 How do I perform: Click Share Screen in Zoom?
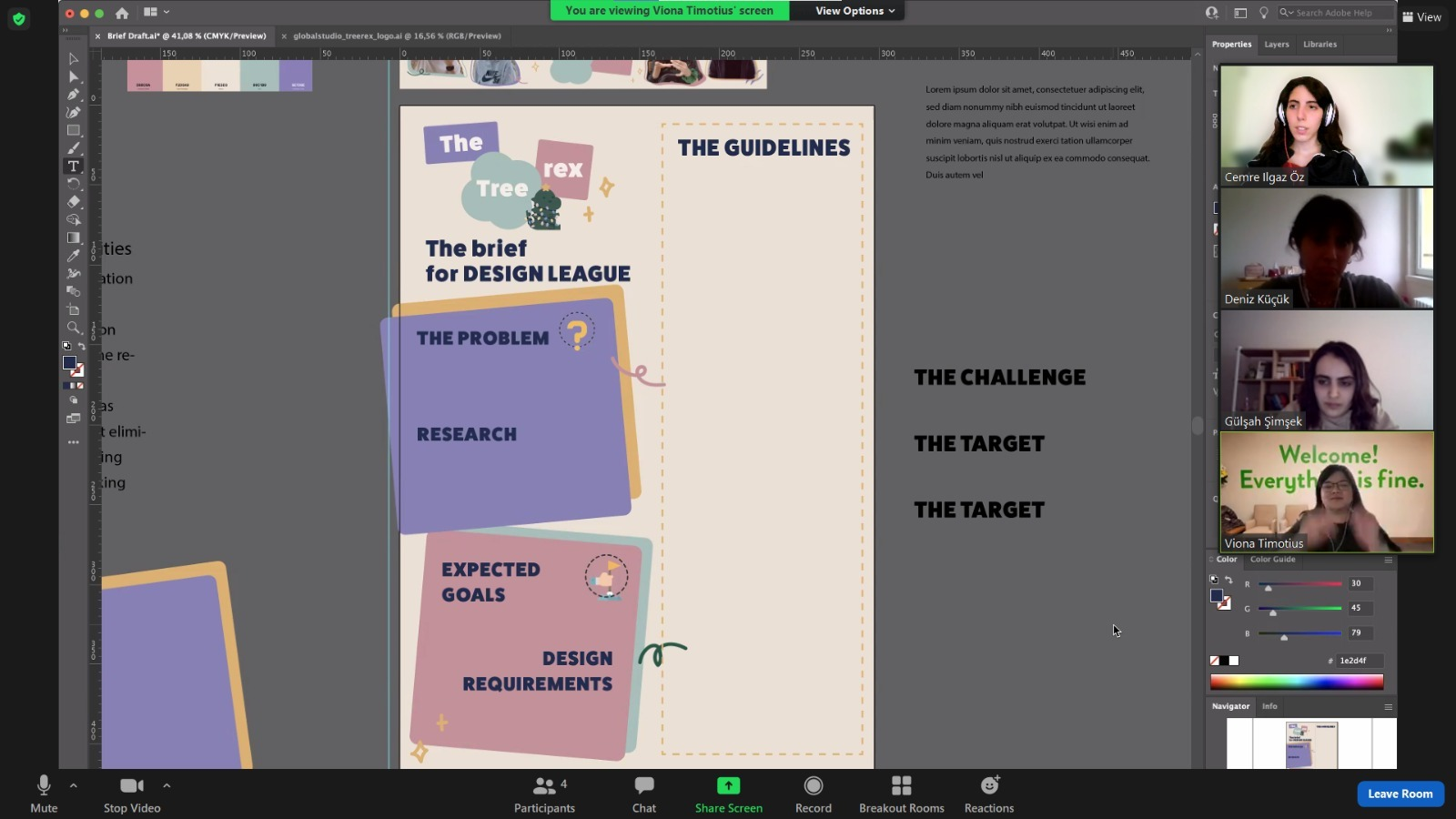pyautogui.click(x=729, y=794)
